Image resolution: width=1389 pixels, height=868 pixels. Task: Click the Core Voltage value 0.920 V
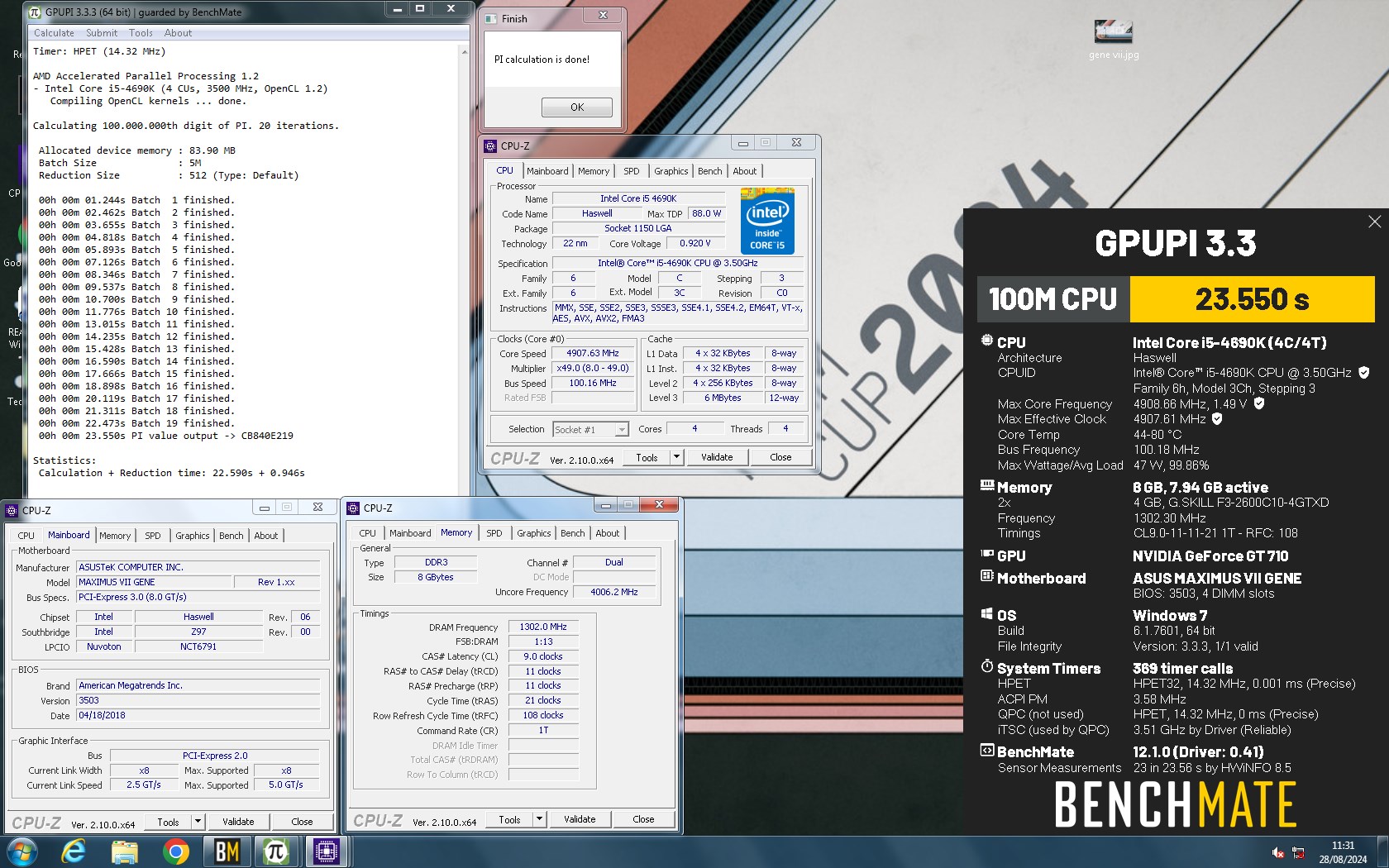(694, 243)
